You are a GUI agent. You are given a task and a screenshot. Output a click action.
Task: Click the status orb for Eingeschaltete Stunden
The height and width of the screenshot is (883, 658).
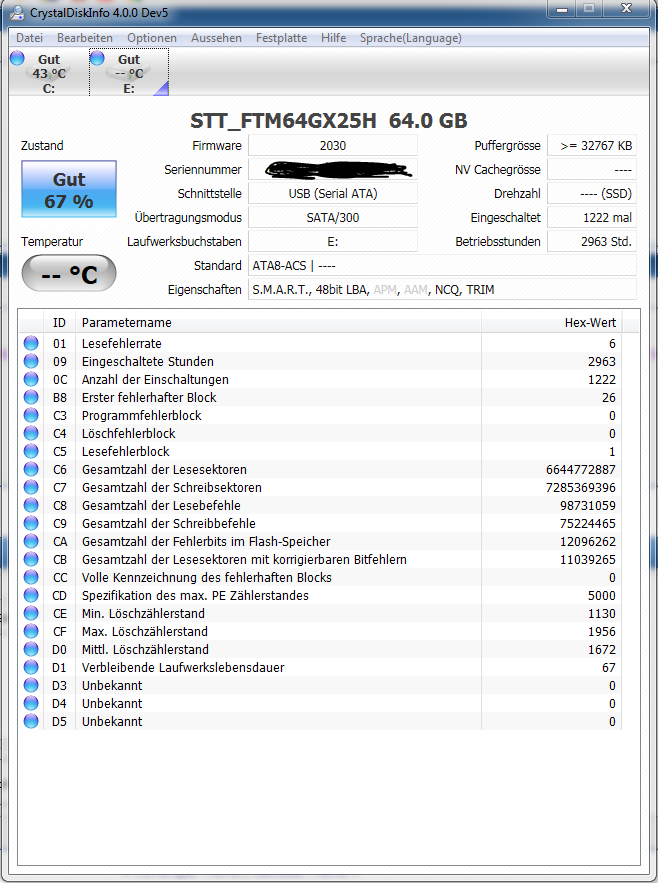(x=31, y=361)
